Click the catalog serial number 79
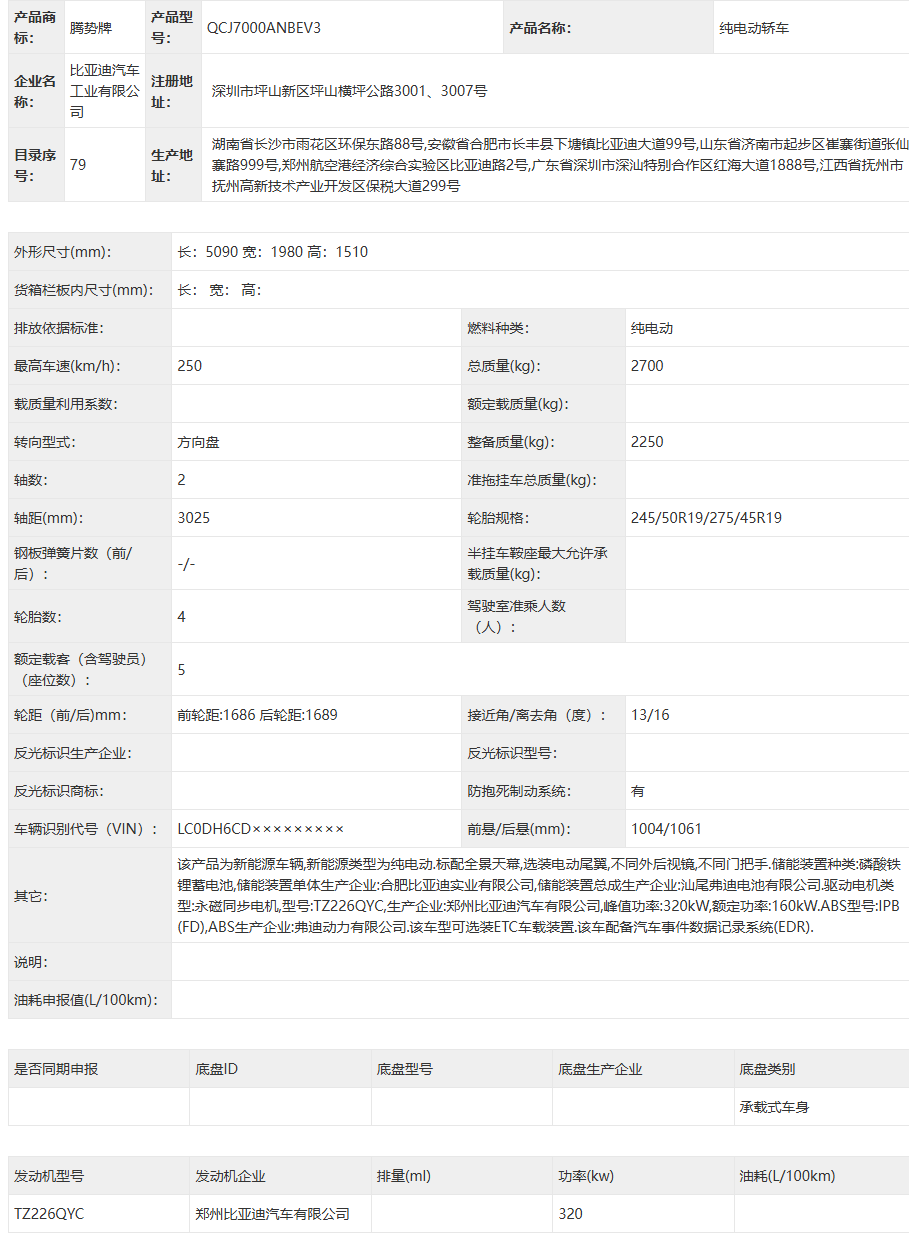The height and width of the screenshot is (1233, 909). 78,165
